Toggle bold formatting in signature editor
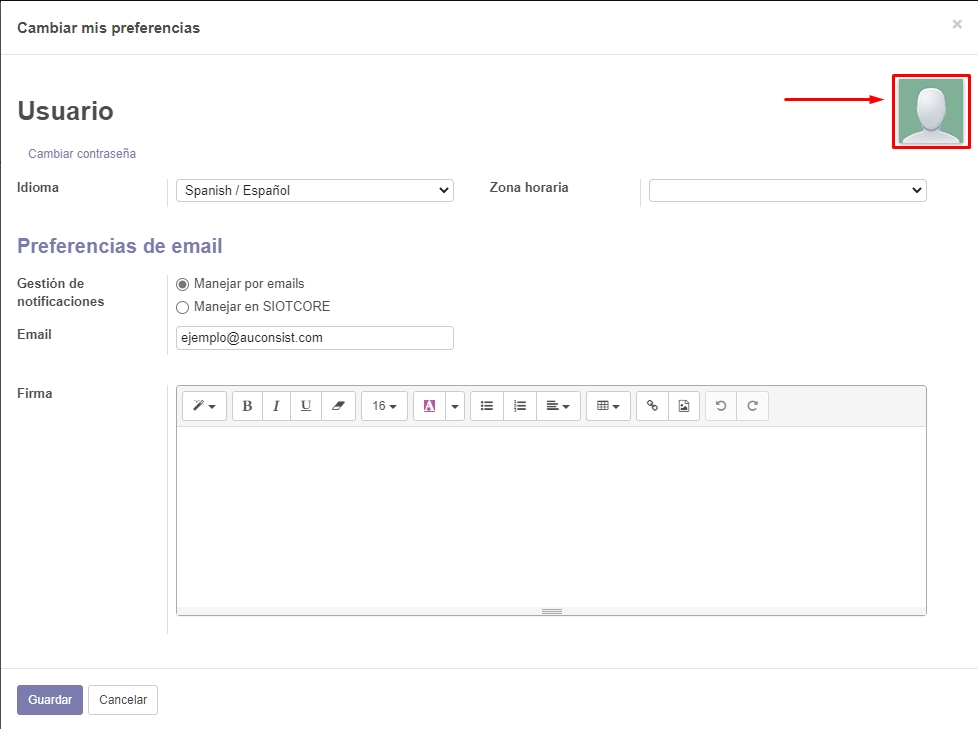 (x=247, y=406)
